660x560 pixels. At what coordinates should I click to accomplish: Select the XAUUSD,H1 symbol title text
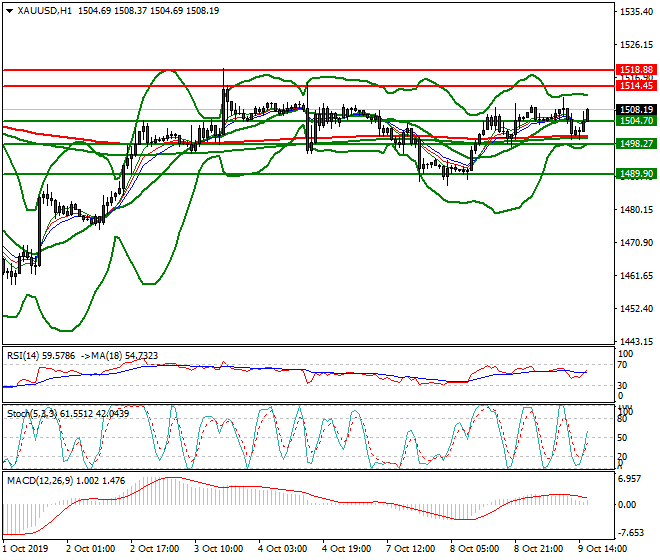click(x=44, y=11)
